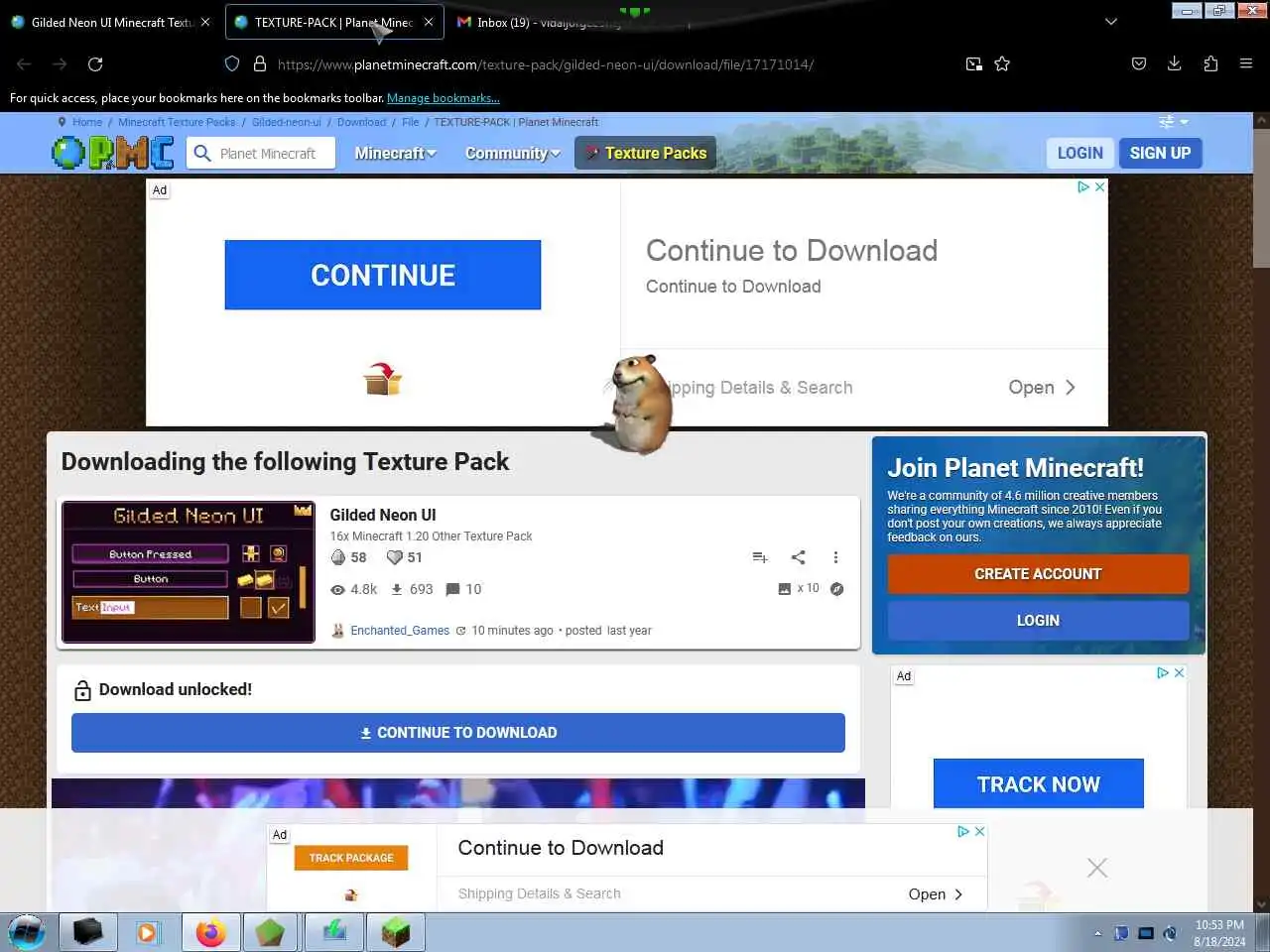Click the page vertical scrollbar thumb
Viewport: 1270px width, 952px height.
1261,196
